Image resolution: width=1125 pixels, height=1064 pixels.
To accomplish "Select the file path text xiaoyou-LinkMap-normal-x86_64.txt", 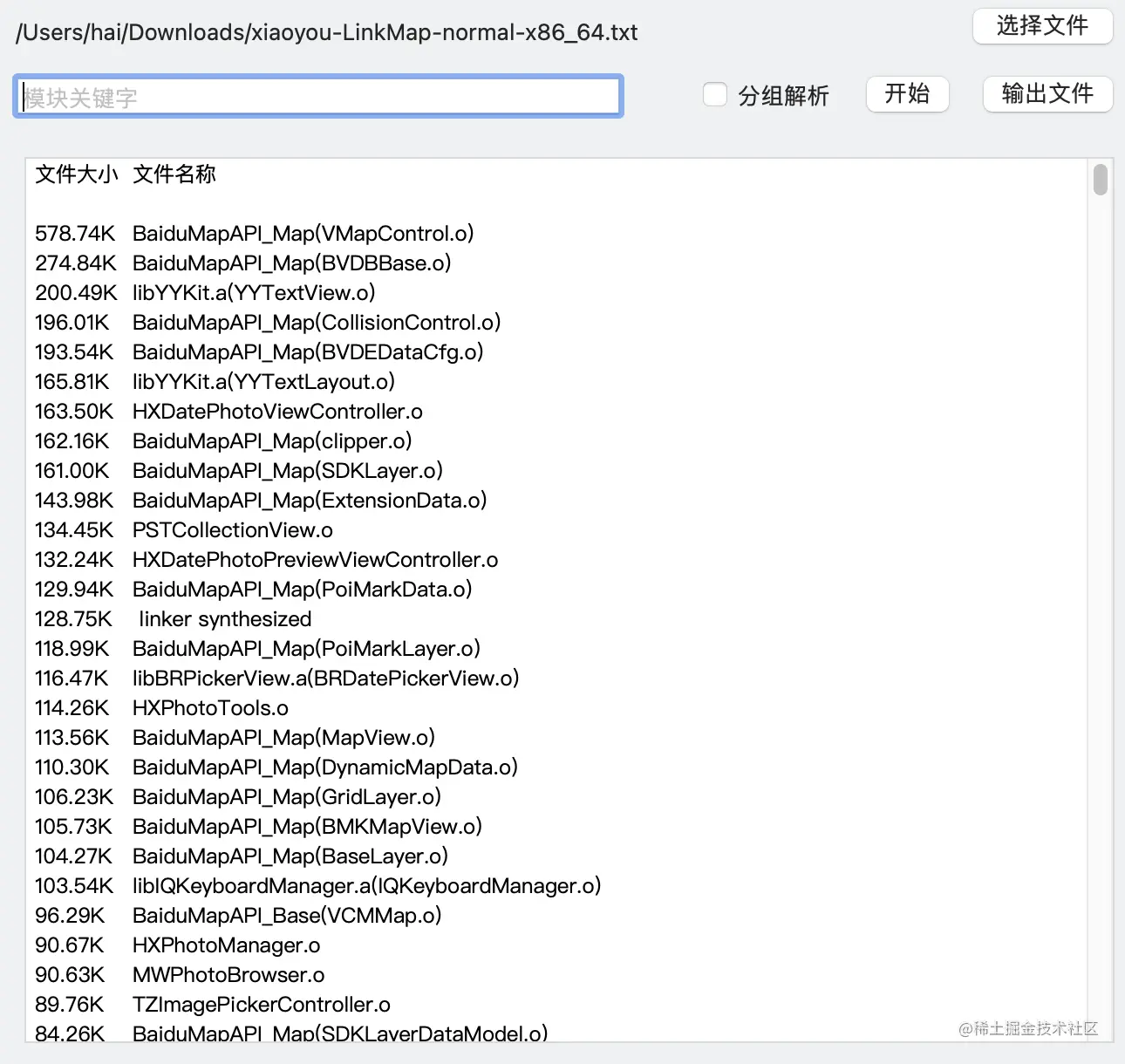I will coord(445,33).
